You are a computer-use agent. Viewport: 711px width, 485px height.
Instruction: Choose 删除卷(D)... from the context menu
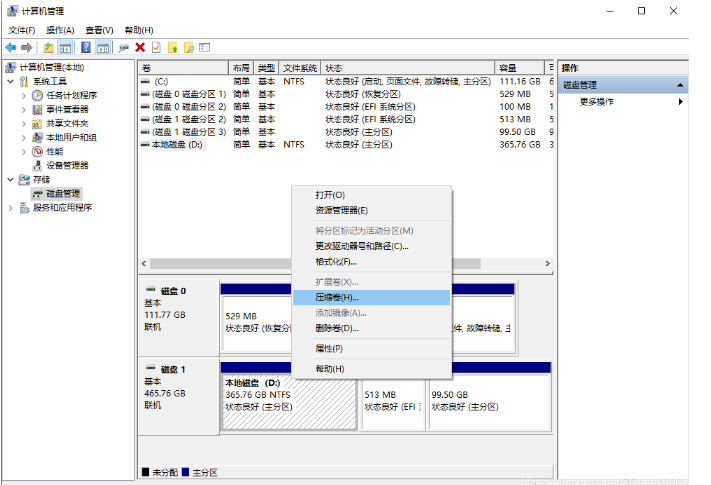click(x=336, y=327)
